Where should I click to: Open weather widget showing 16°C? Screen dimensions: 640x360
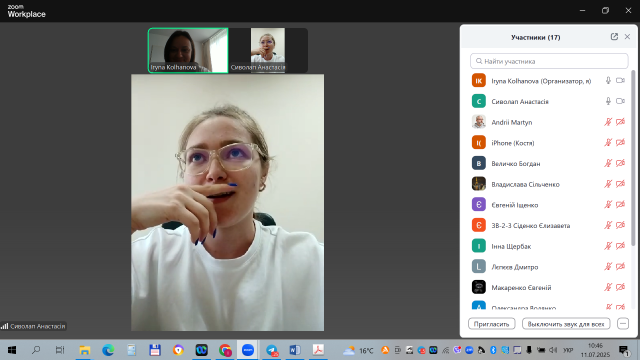pyautogui.click(x=358, y=350)
